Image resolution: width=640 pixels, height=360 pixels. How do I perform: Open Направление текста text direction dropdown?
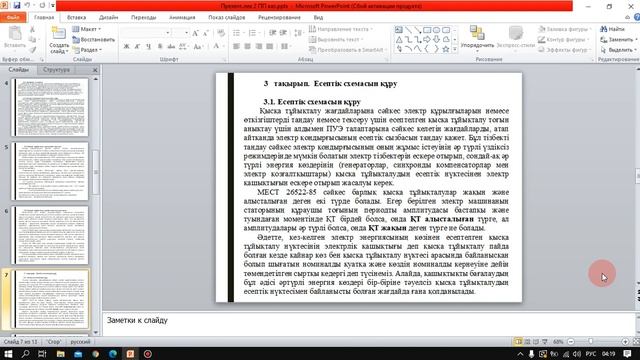coord(341,29)
